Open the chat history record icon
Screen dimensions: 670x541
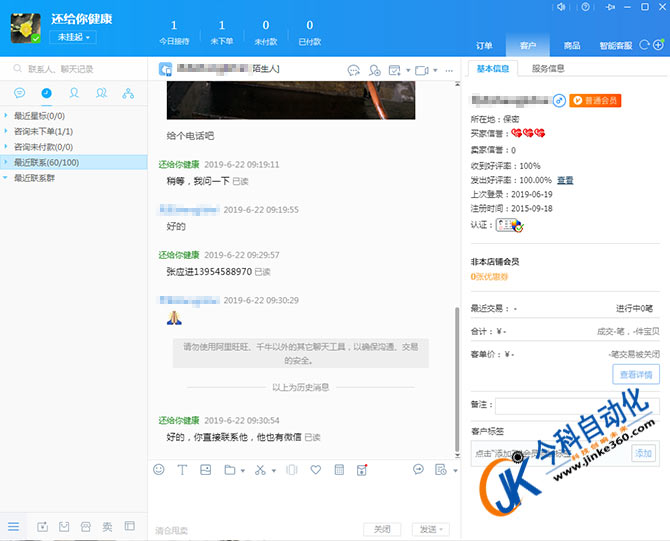tap(440, 470)
